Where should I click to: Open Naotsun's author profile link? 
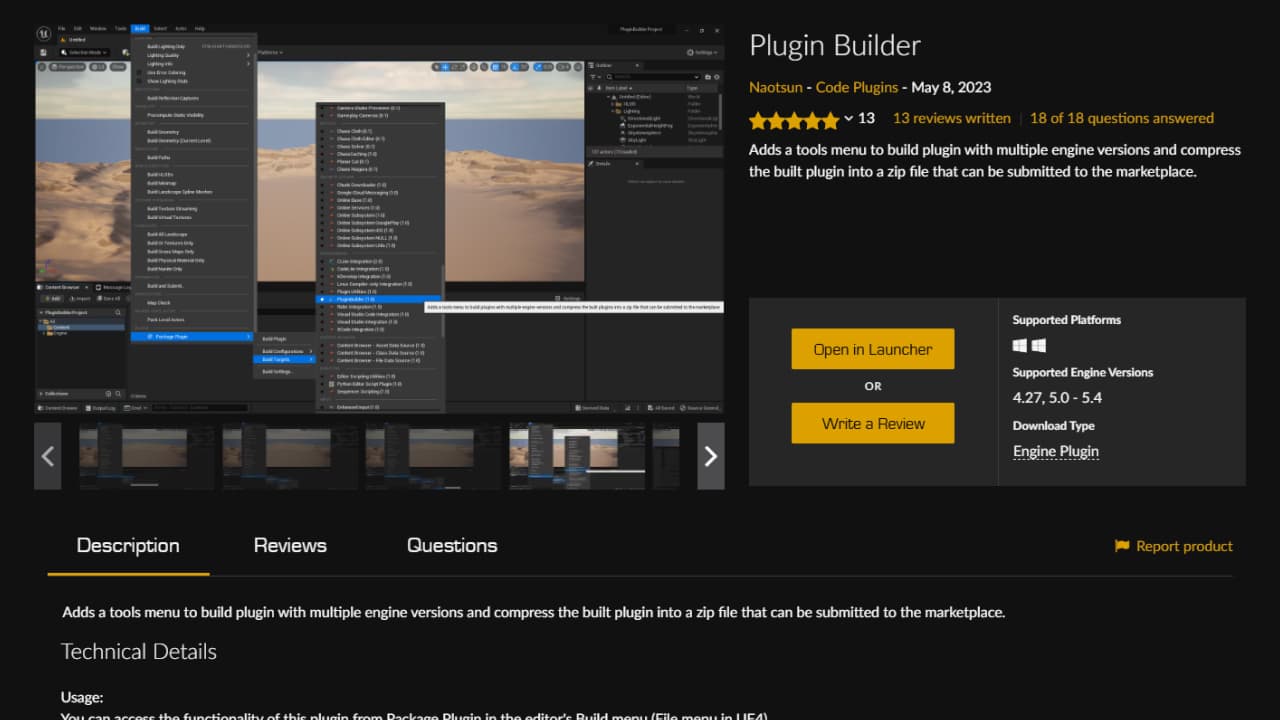776,87
